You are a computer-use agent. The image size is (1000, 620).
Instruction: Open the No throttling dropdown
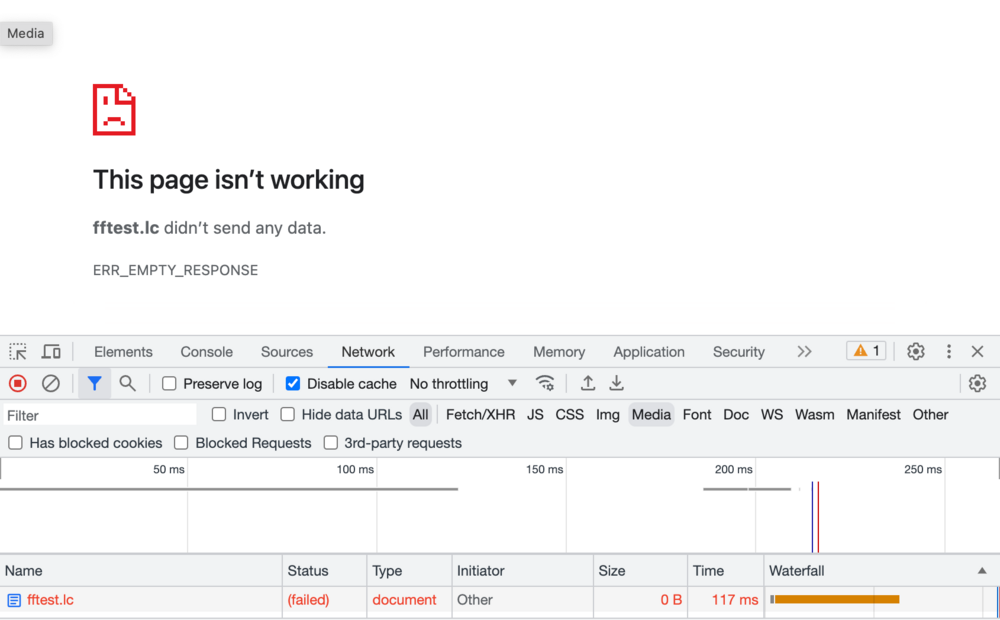point(463,384)
